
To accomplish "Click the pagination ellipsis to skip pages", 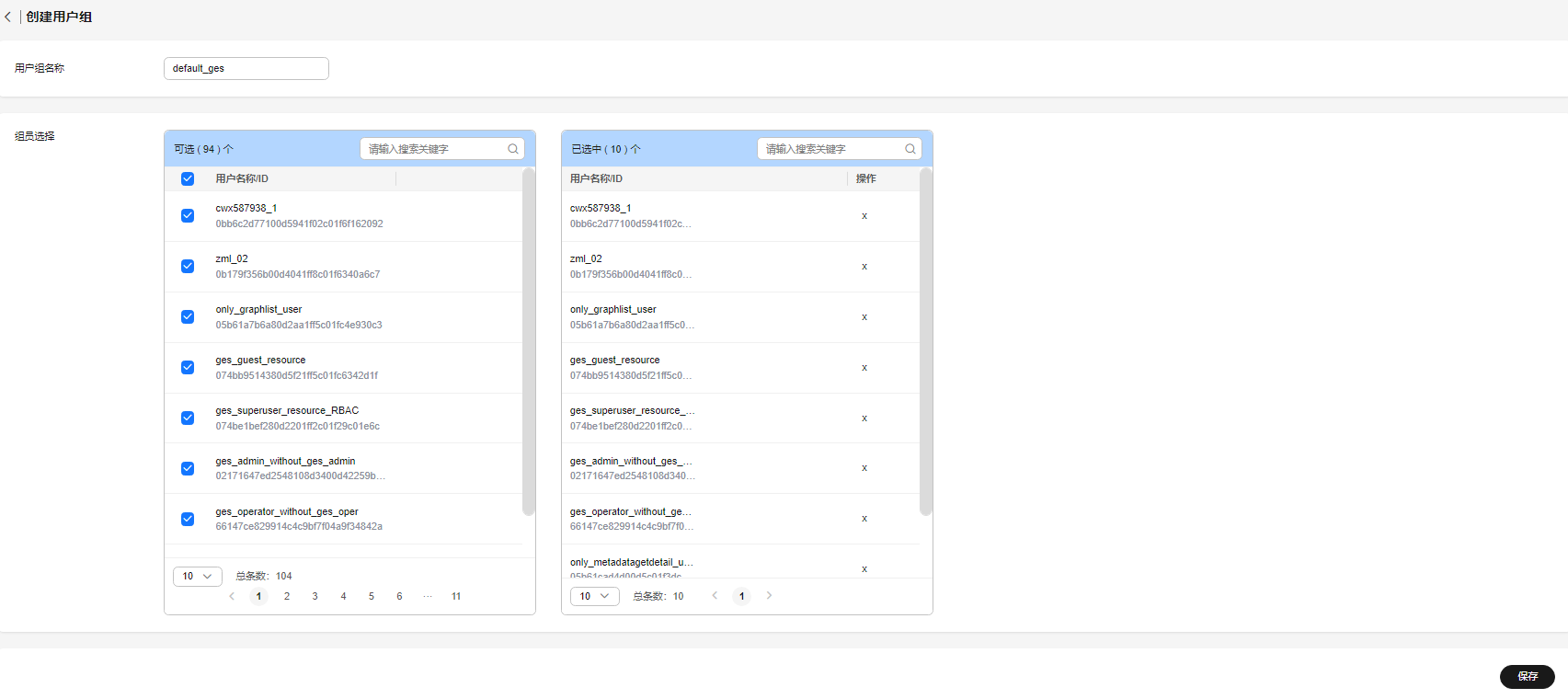I will coord(428,596).
